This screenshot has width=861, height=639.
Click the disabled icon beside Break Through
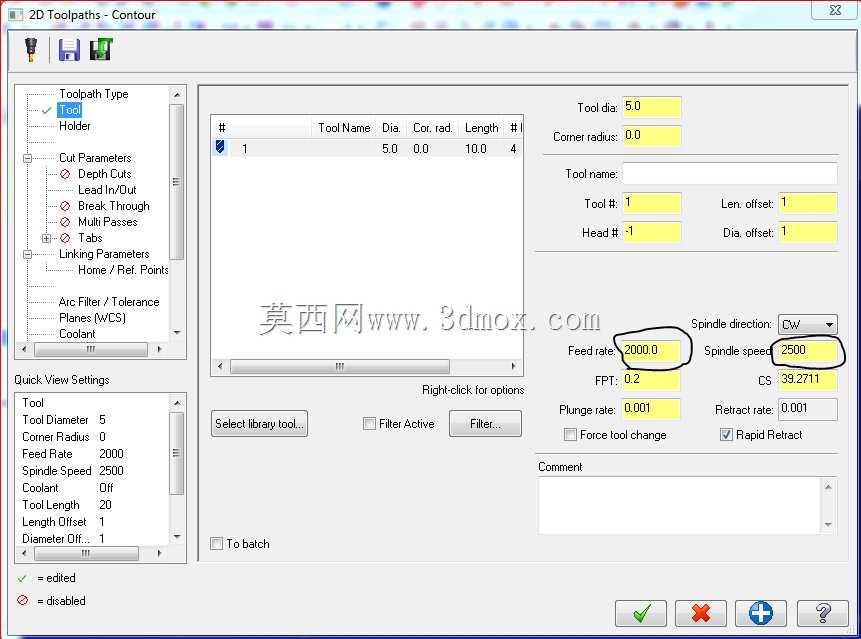(x=65, y=206)
